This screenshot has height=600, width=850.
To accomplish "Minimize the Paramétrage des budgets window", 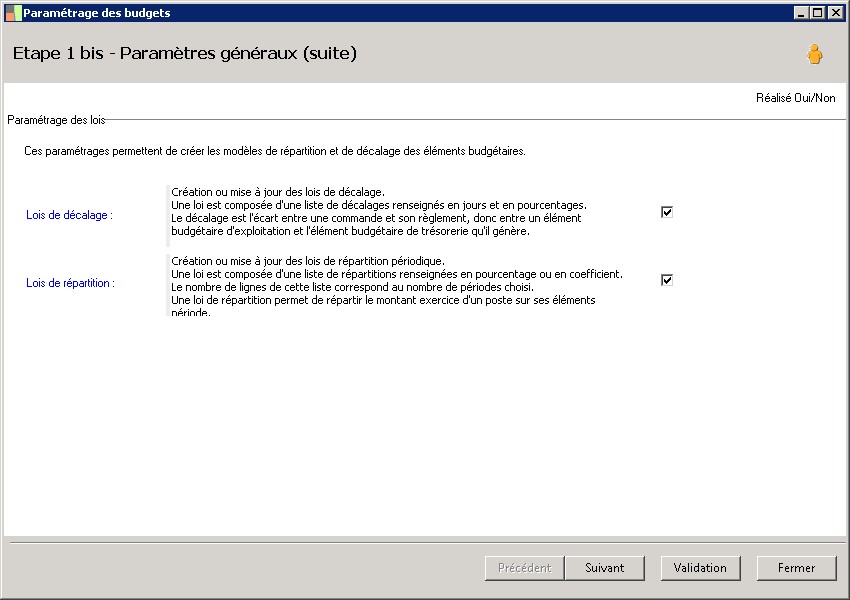I will pyautogui.click(x=802, y=13).
